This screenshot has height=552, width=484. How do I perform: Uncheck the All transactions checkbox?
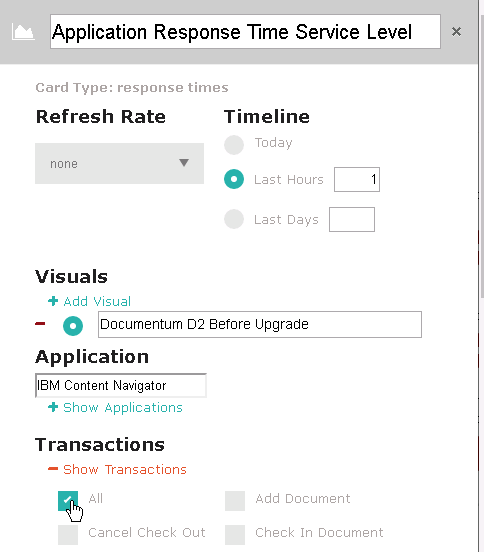(68, 501)
